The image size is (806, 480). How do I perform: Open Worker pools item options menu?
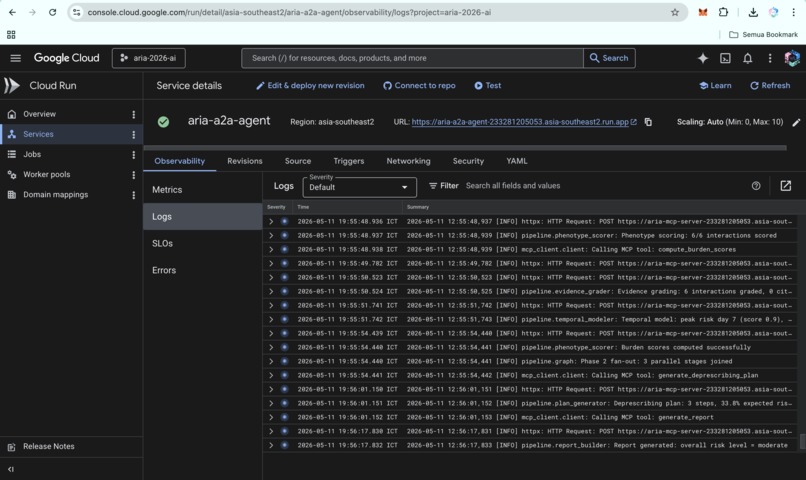134,175
